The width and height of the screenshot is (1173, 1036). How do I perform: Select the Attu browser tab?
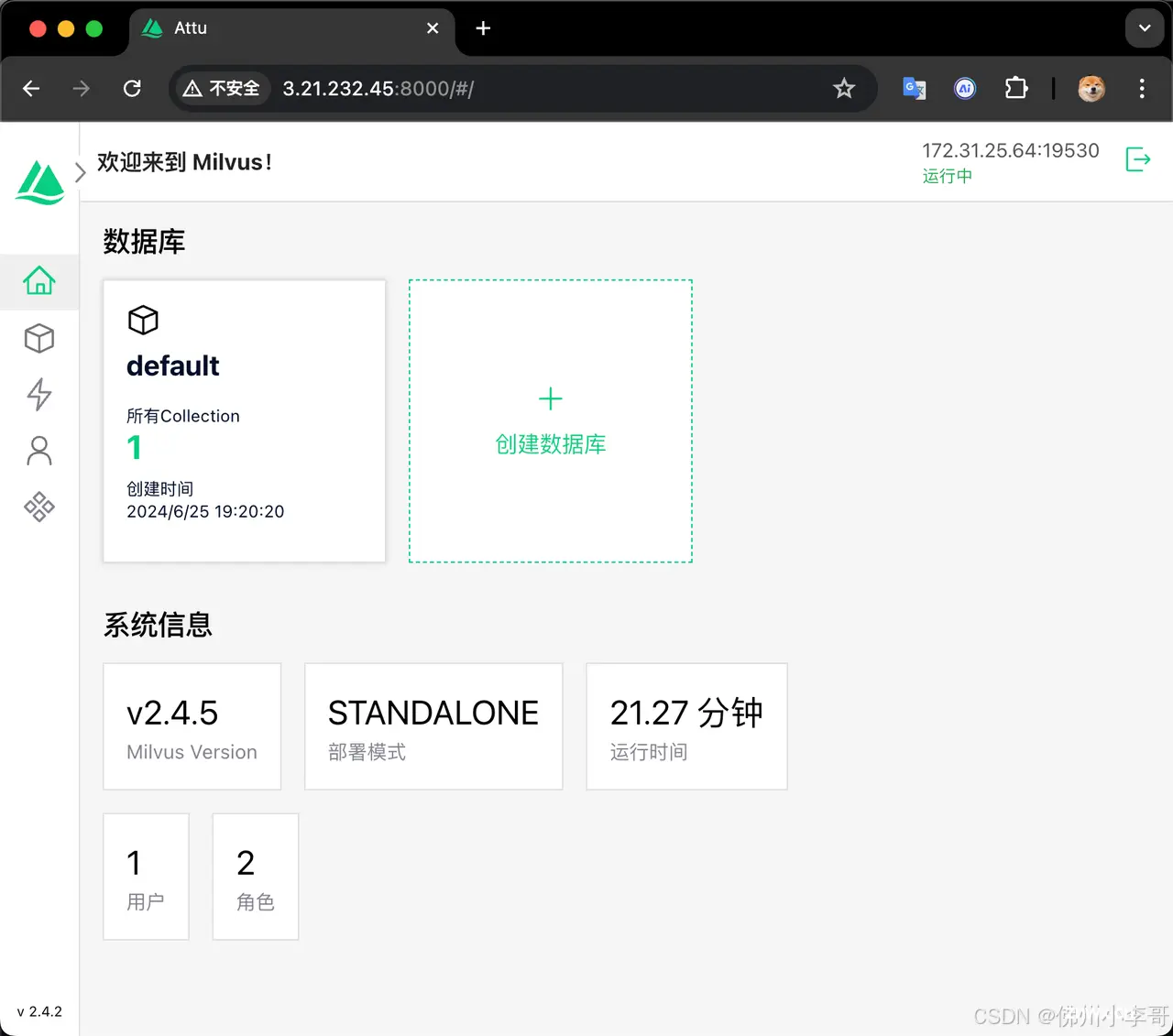pyautogui.click(x=291, y=28)
